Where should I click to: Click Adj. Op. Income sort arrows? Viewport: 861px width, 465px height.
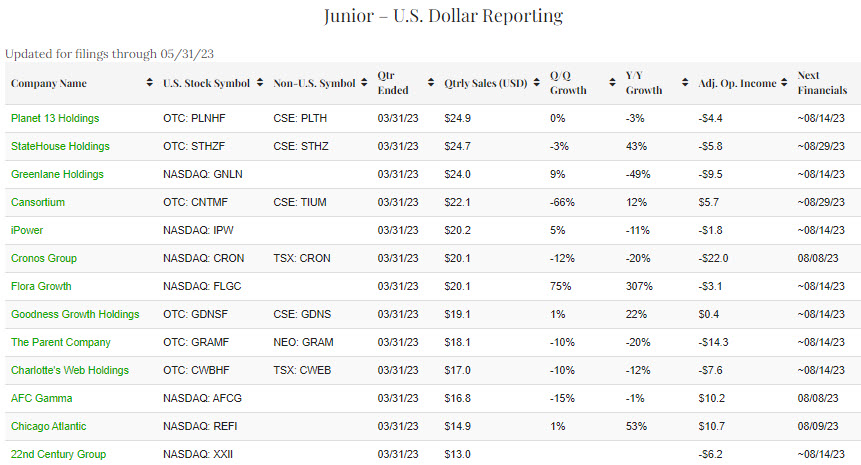783,83
